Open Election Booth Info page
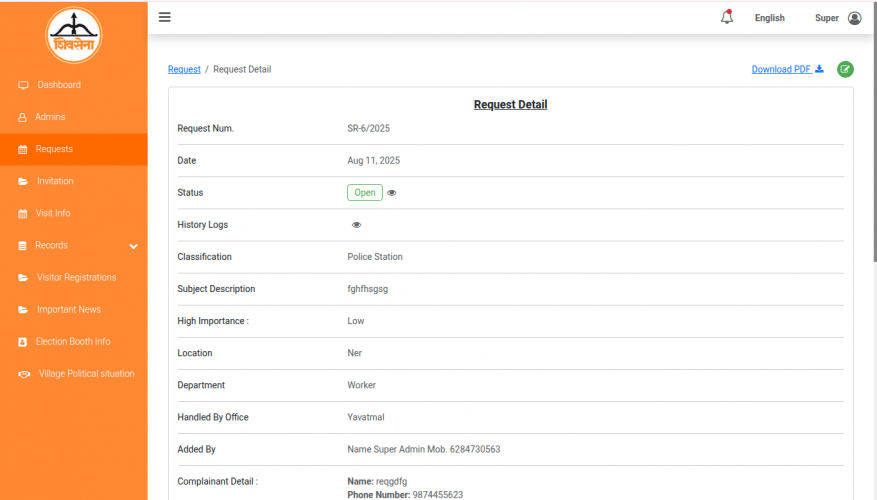Image resolution: width=877 pixels, height=500 pixels. point(74,342)
